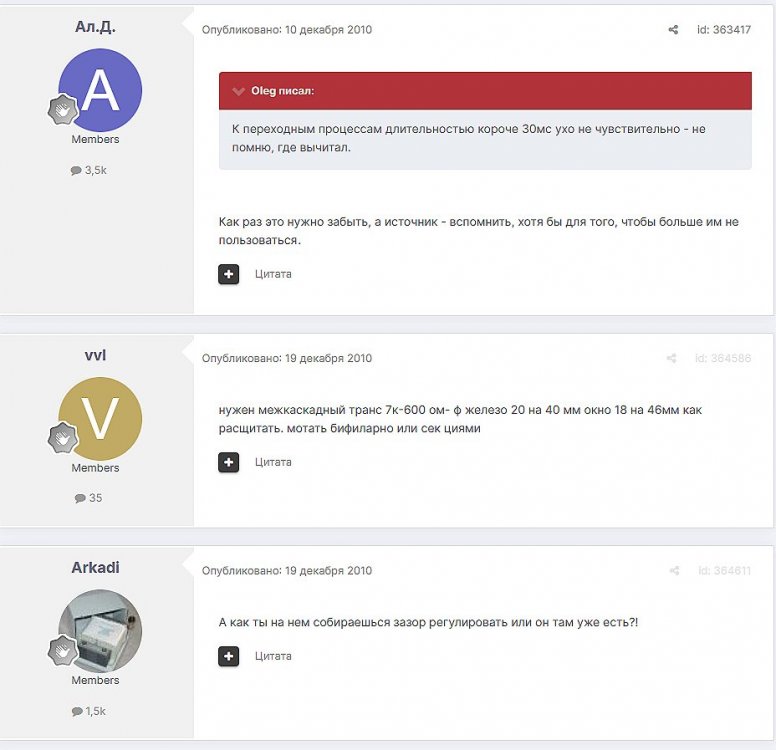Click Цитата under Arkadi's post
This screenshot has width=776, height=750.
click(273, 656)
